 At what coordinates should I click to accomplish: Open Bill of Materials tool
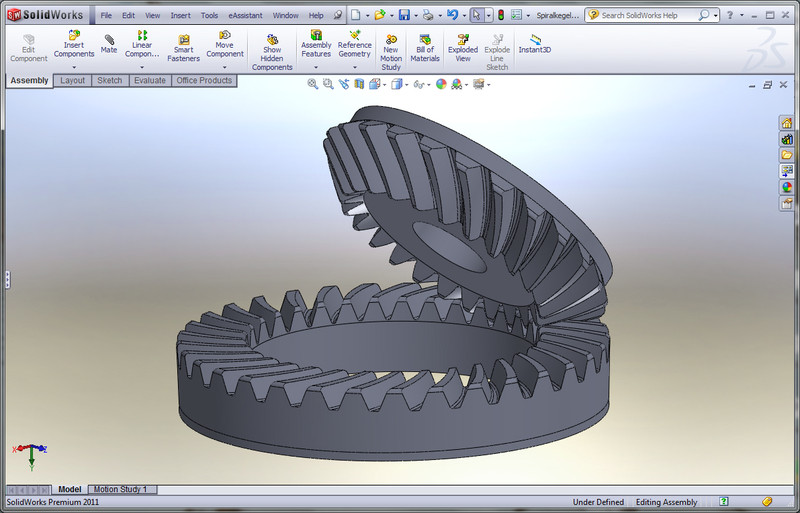425,46
